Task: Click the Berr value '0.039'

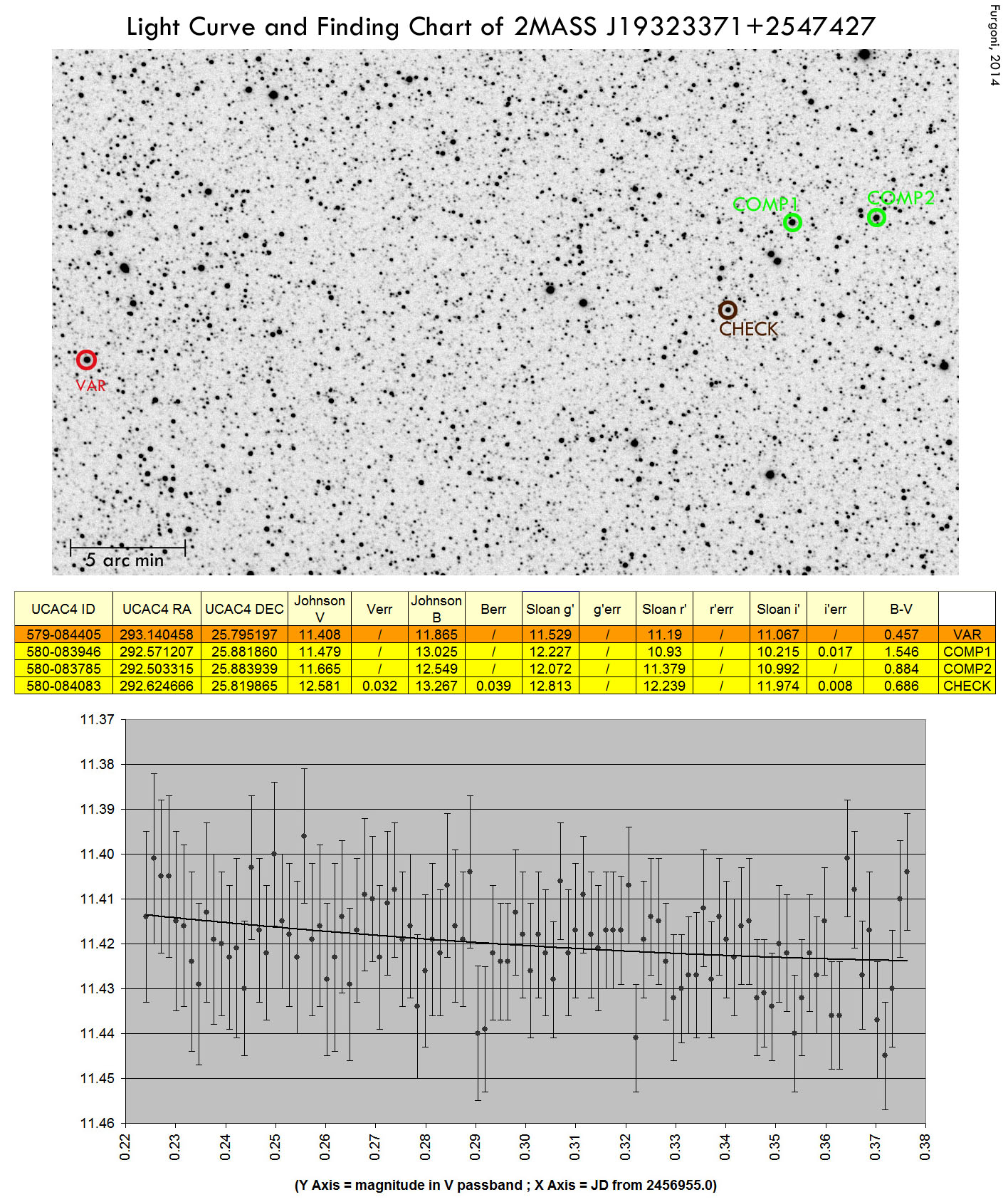Action: coord(493,686)
